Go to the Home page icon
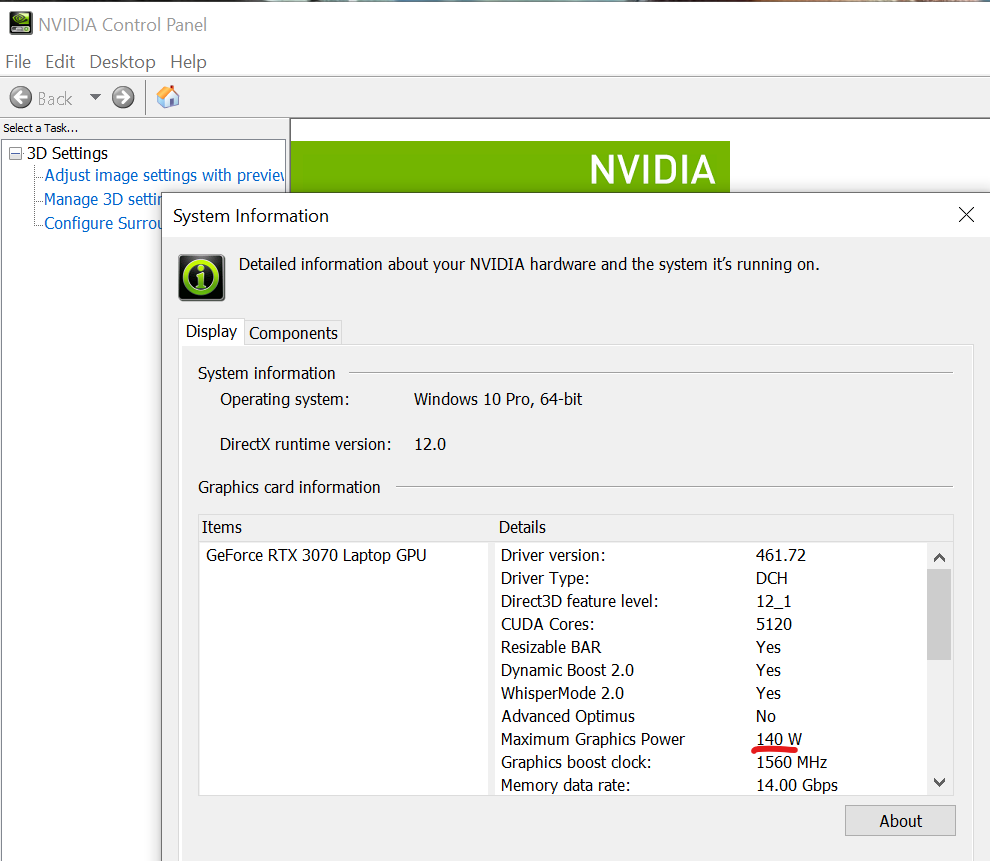The image size is (990, 861). tap(168, 97)
